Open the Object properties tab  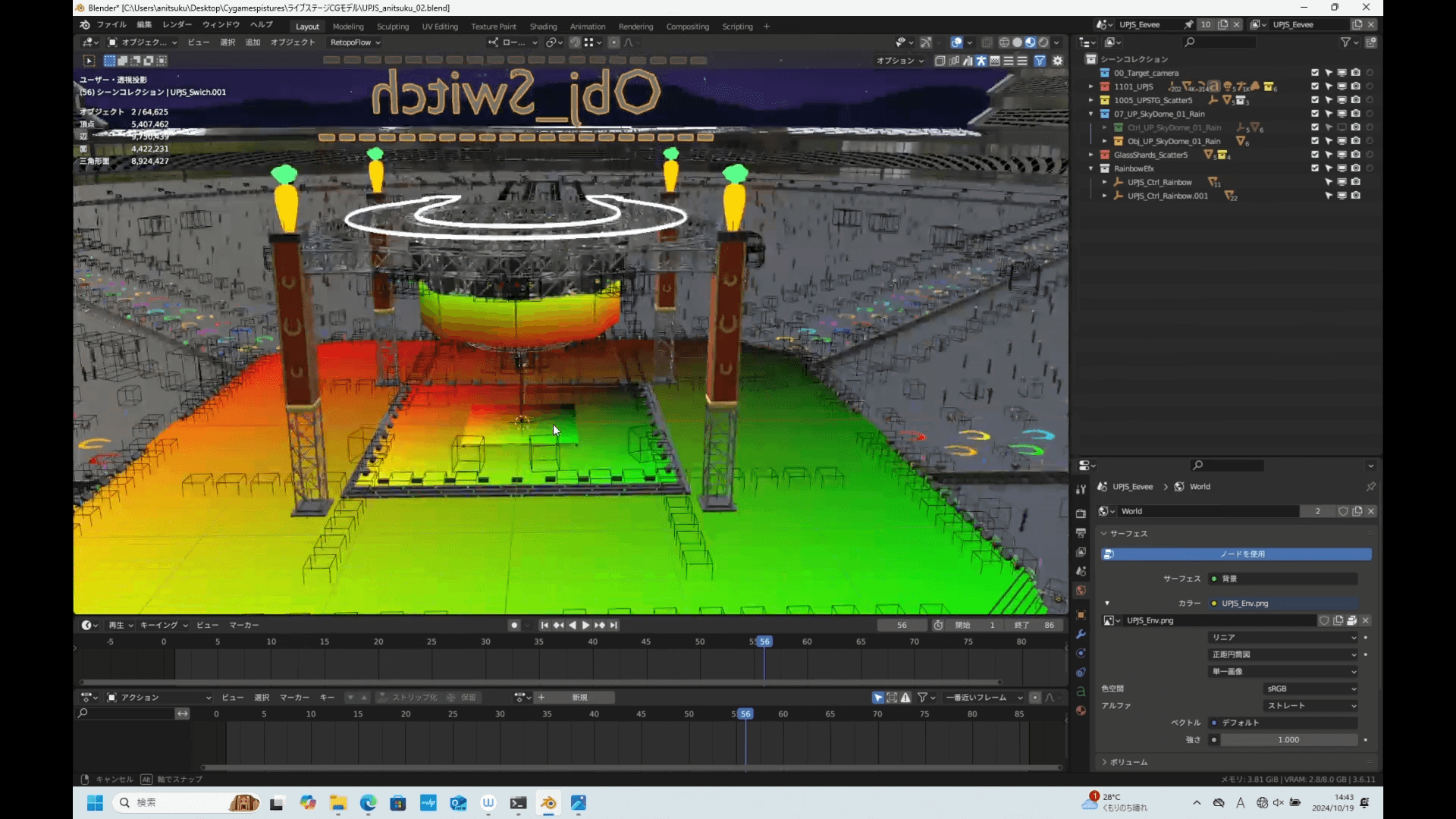pos(1081,615)
